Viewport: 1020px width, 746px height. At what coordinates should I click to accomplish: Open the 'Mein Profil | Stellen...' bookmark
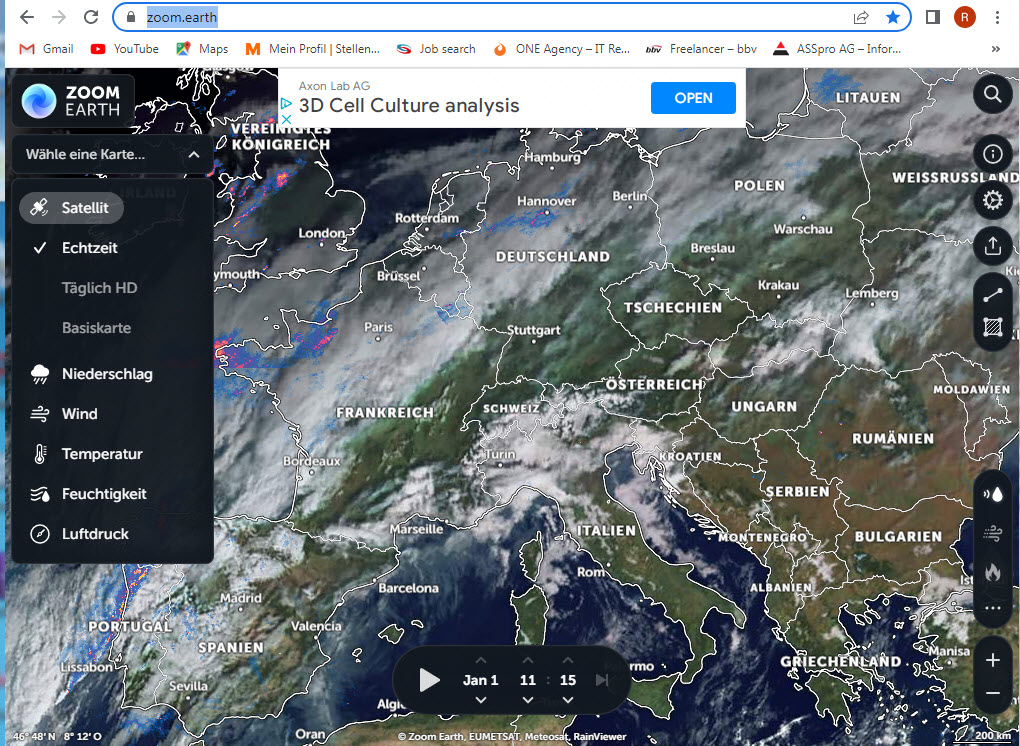312,49
